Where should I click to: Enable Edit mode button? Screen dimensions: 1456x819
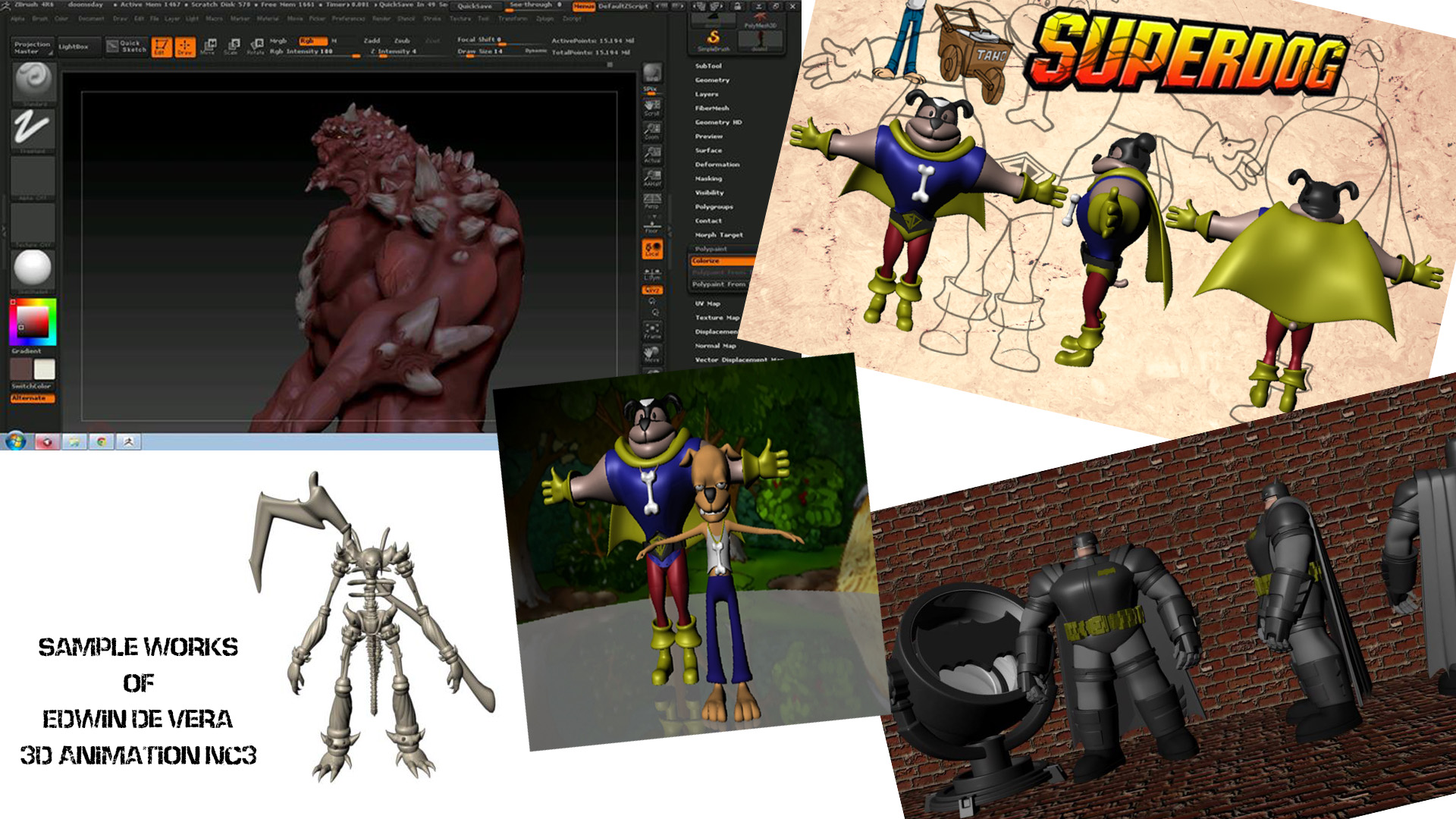tap(161, 47)
